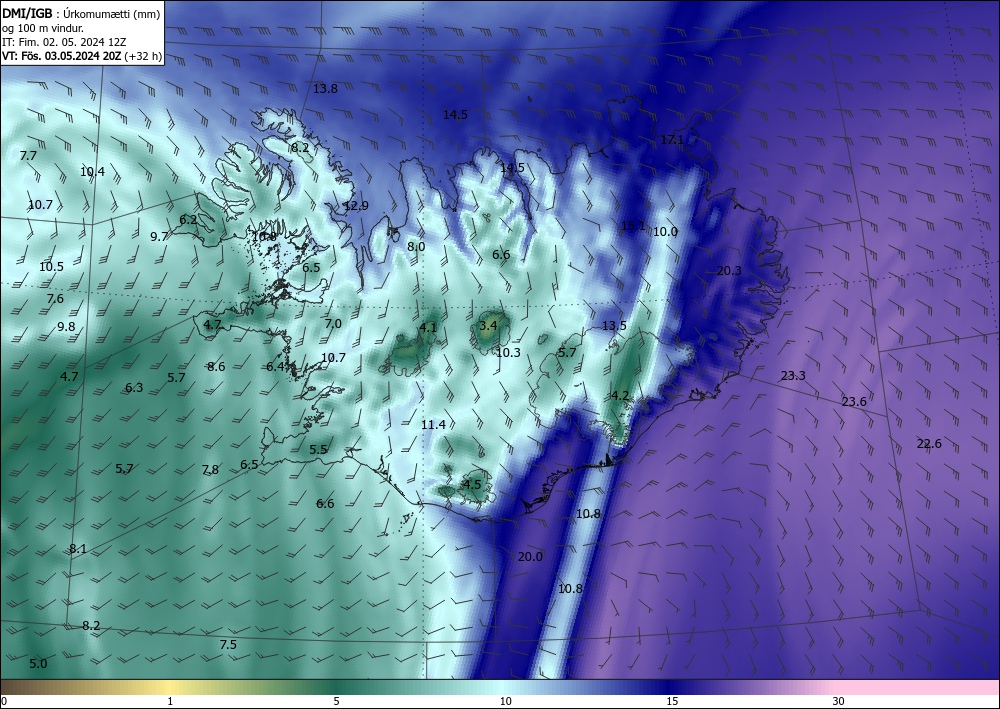This screenshot has height=709, width=1000.
Task: Click the '30' tick on the color scale
Action: pyautogui.click(x=839, y=702)
